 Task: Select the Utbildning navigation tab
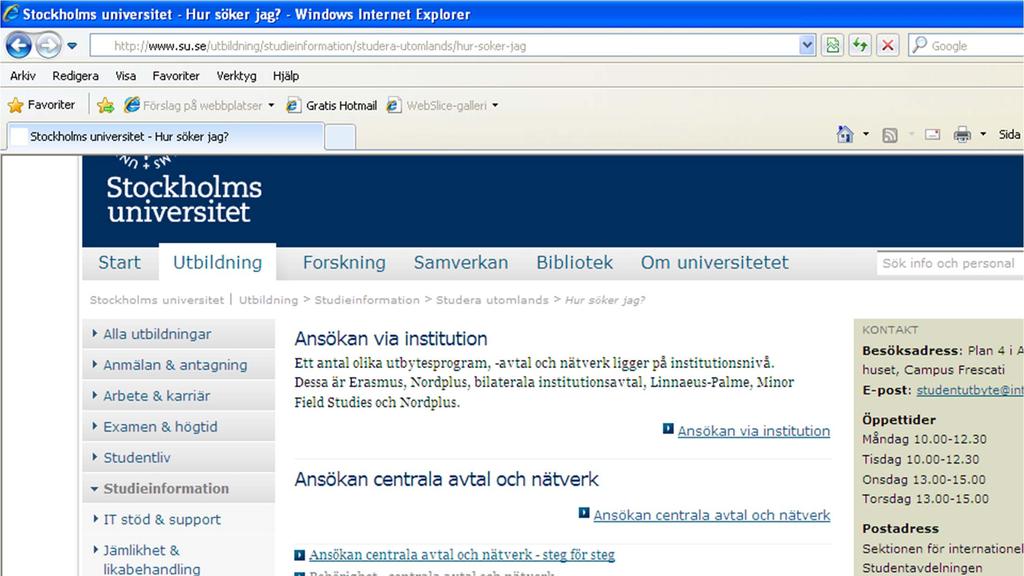217,263
